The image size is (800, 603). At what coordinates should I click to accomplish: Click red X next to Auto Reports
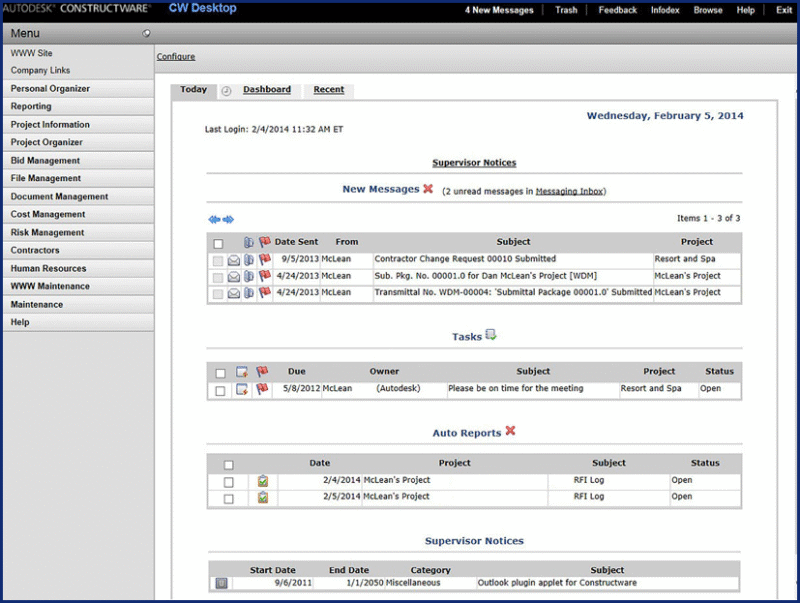click(x=510, y=432)
